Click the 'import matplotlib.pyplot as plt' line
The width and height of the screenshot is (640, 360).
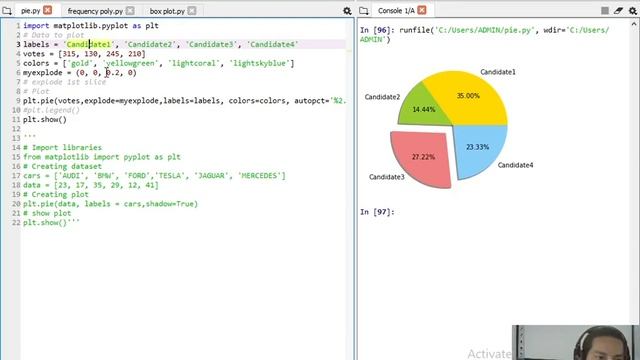pos(91,26)
